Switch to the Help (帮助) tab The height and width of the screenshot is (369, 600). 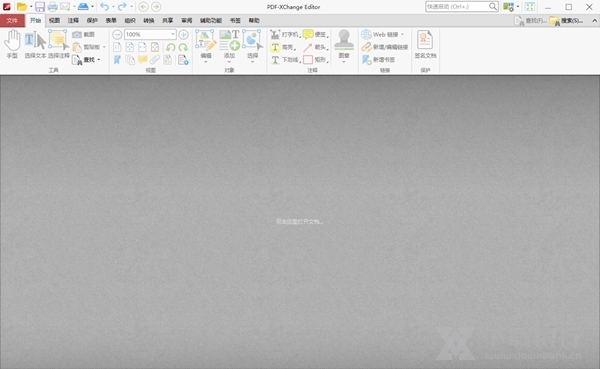(254, 21)
